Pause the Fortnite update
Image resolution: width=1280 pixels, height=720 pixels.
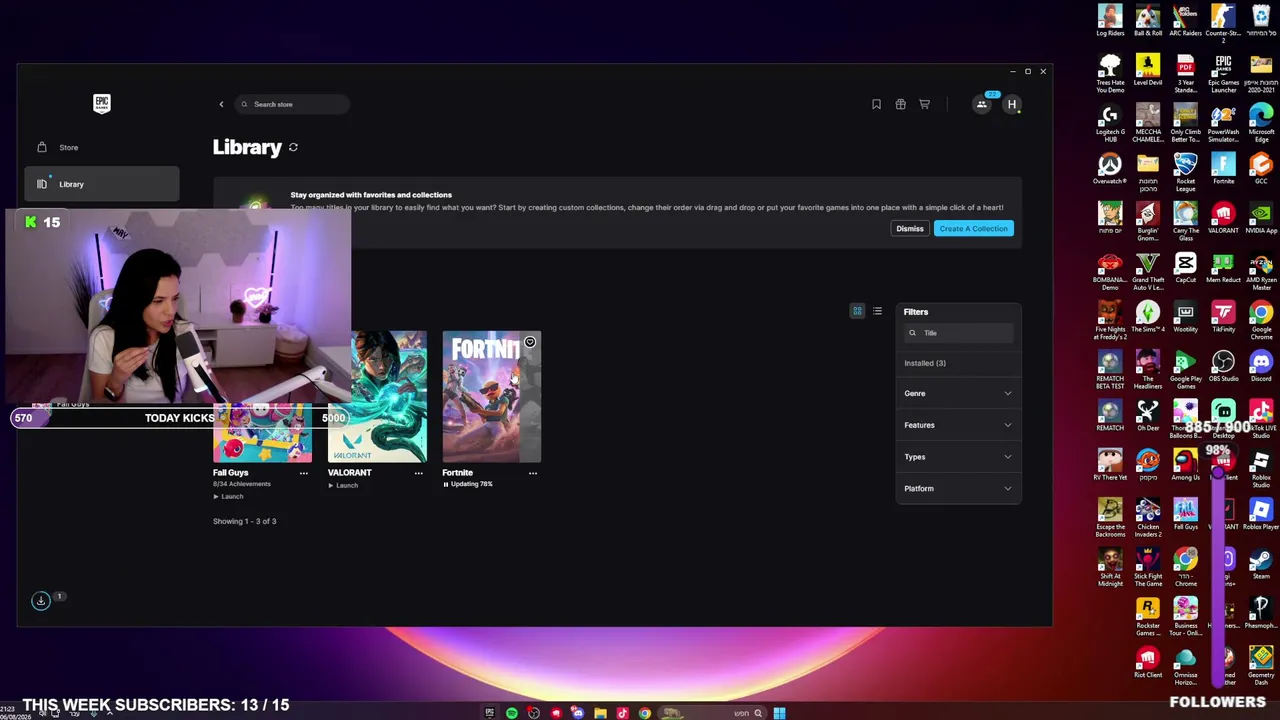coord(446,484)
